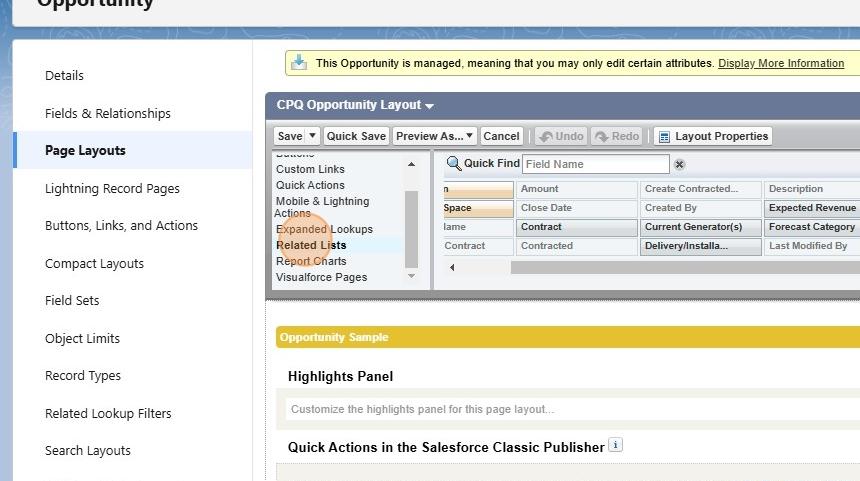Image resolution: width=860 pixels, height=481 pixels.
Task: Click Undo in the layout toolbar
Action: tap(561, 136)
